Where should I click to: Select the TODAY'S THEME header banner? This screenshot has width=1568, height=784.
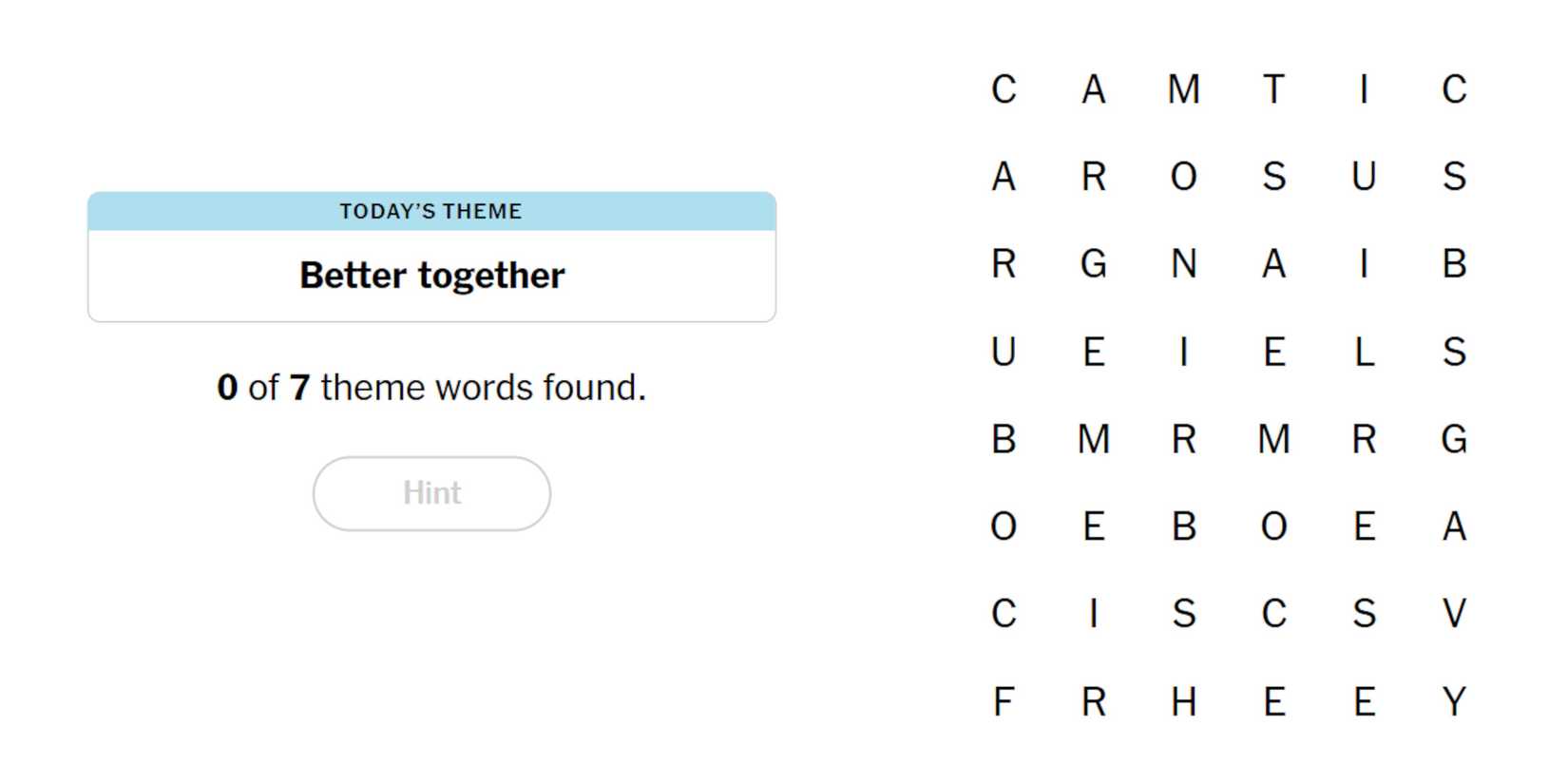pos(431,211)
